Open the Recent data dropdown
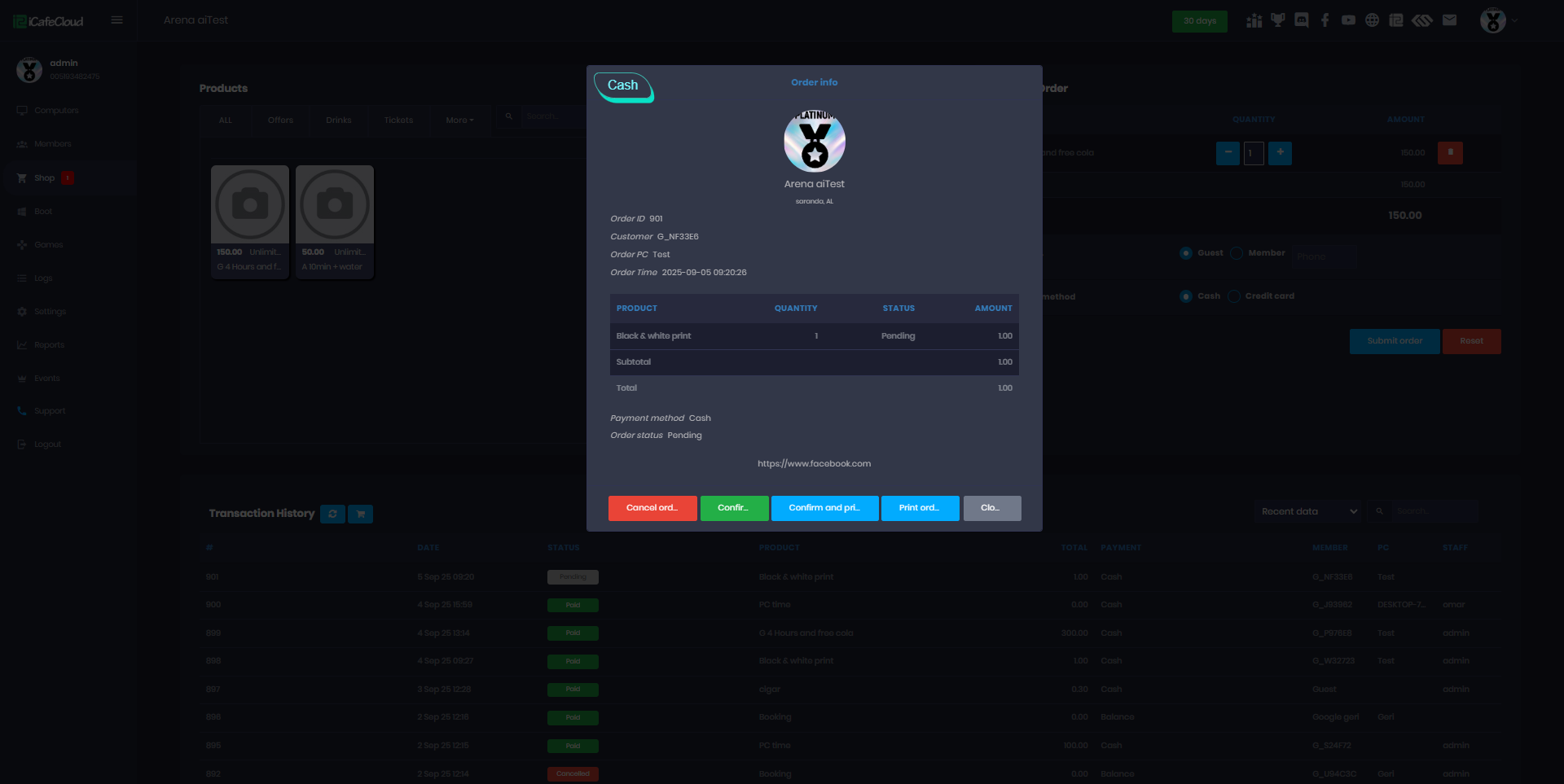The width and height of the screenshot is (1564, 784). coord(1308,511)
